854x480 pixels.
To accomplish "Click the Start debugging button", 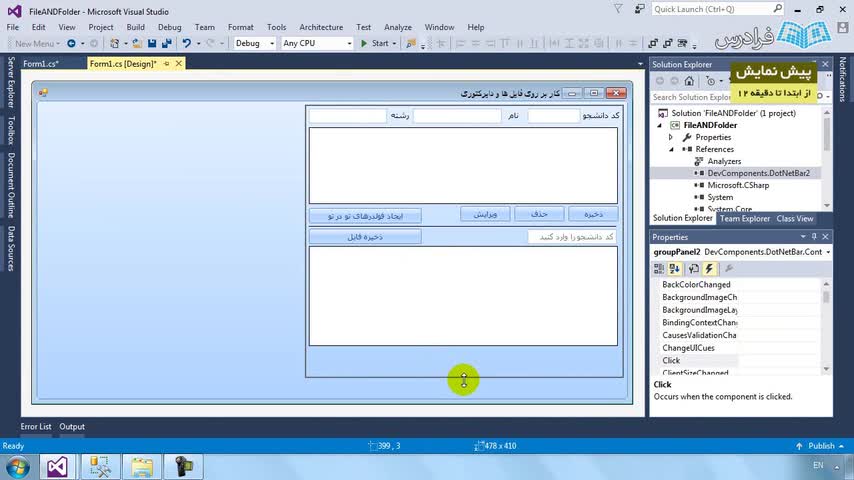I will tap(375, 43).
